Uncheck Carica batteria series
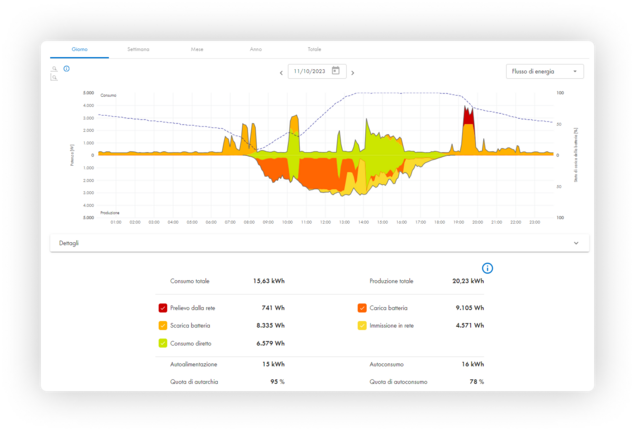 coord(361,308)
